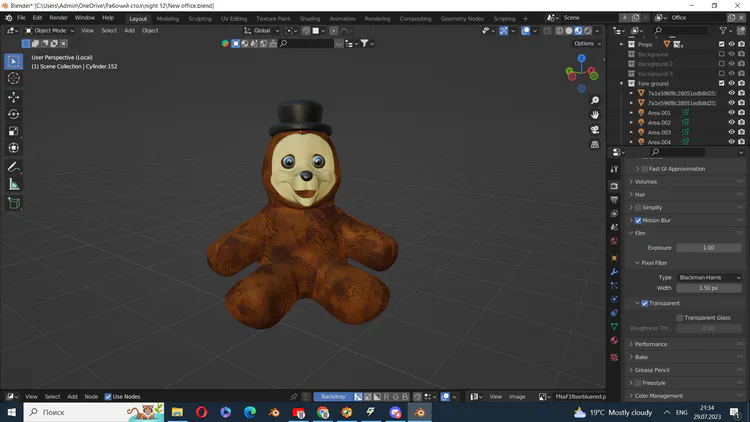Click the Blender logo menu icon
The height and width of the screenshot is (422, 750).
pos(9,18)
